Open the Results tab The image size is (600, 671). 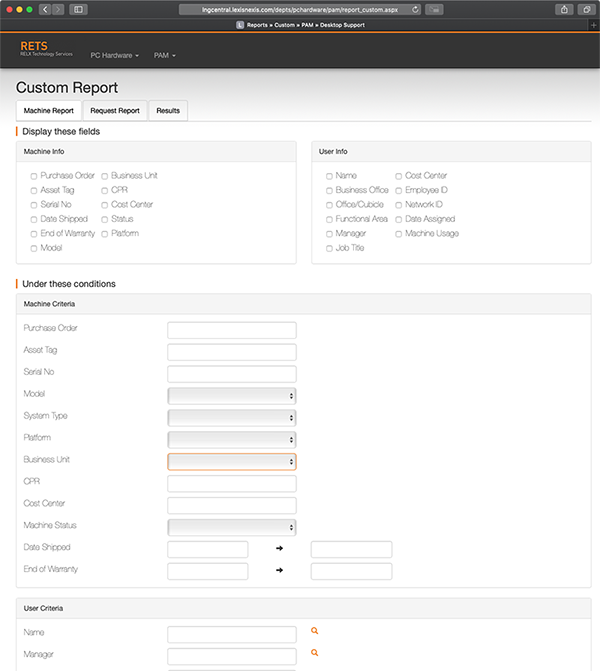pos(168,111)
